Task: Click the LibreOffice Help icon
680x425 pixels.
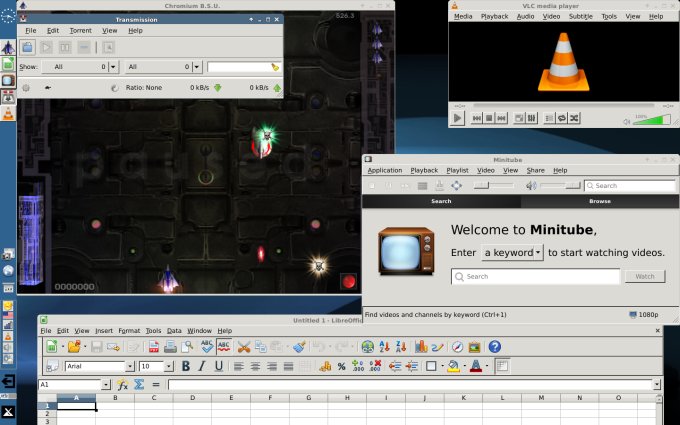Action: point(494,346)
